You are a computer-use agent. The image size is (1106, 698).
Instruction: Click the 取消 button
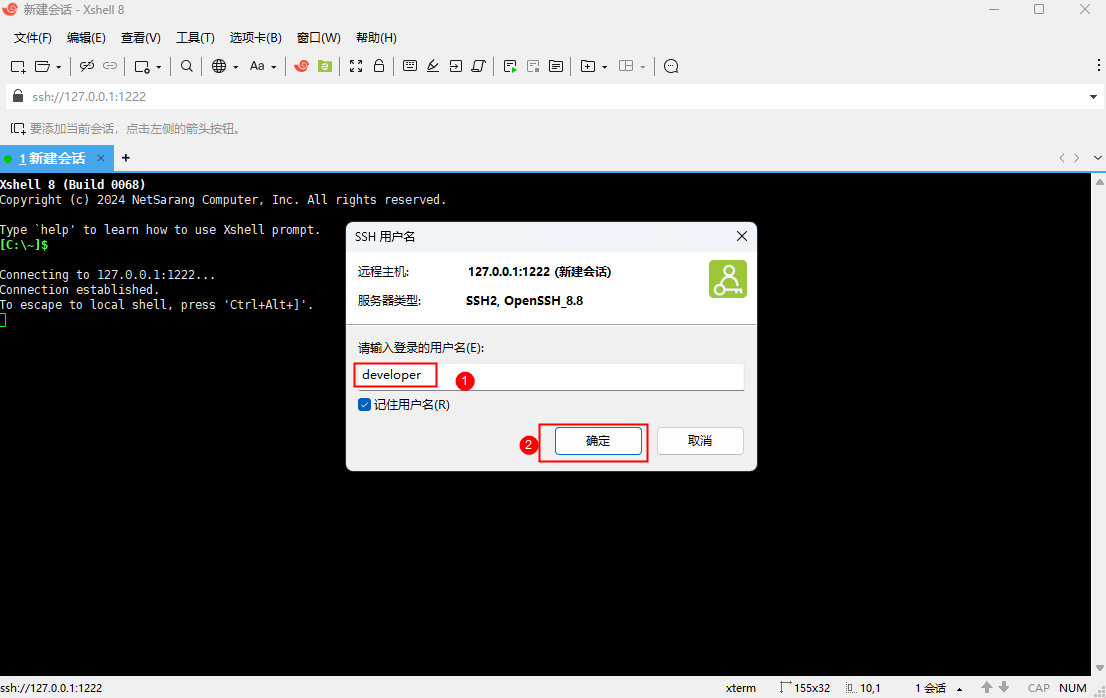(700, 441)
